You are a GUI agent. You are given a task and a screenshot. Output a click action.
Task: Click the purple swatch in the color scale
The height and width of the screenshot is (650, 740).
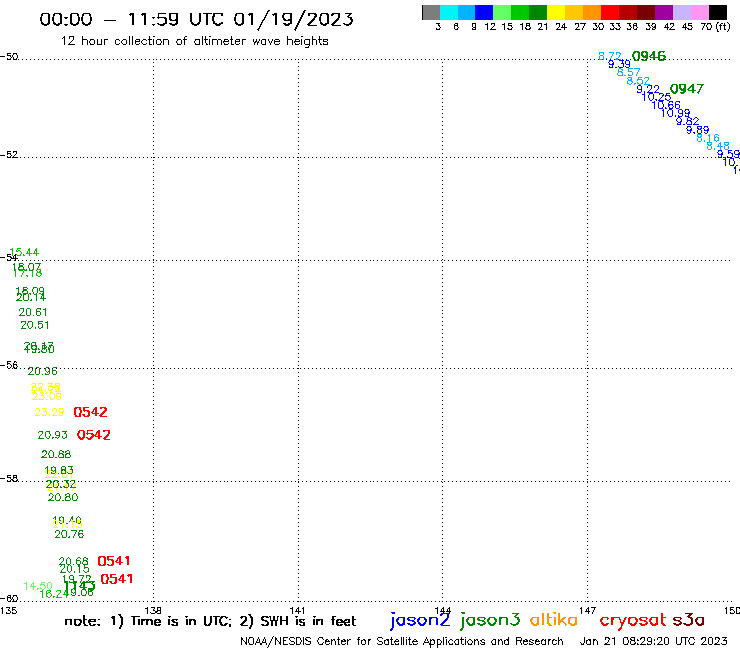tap(663, 12)
